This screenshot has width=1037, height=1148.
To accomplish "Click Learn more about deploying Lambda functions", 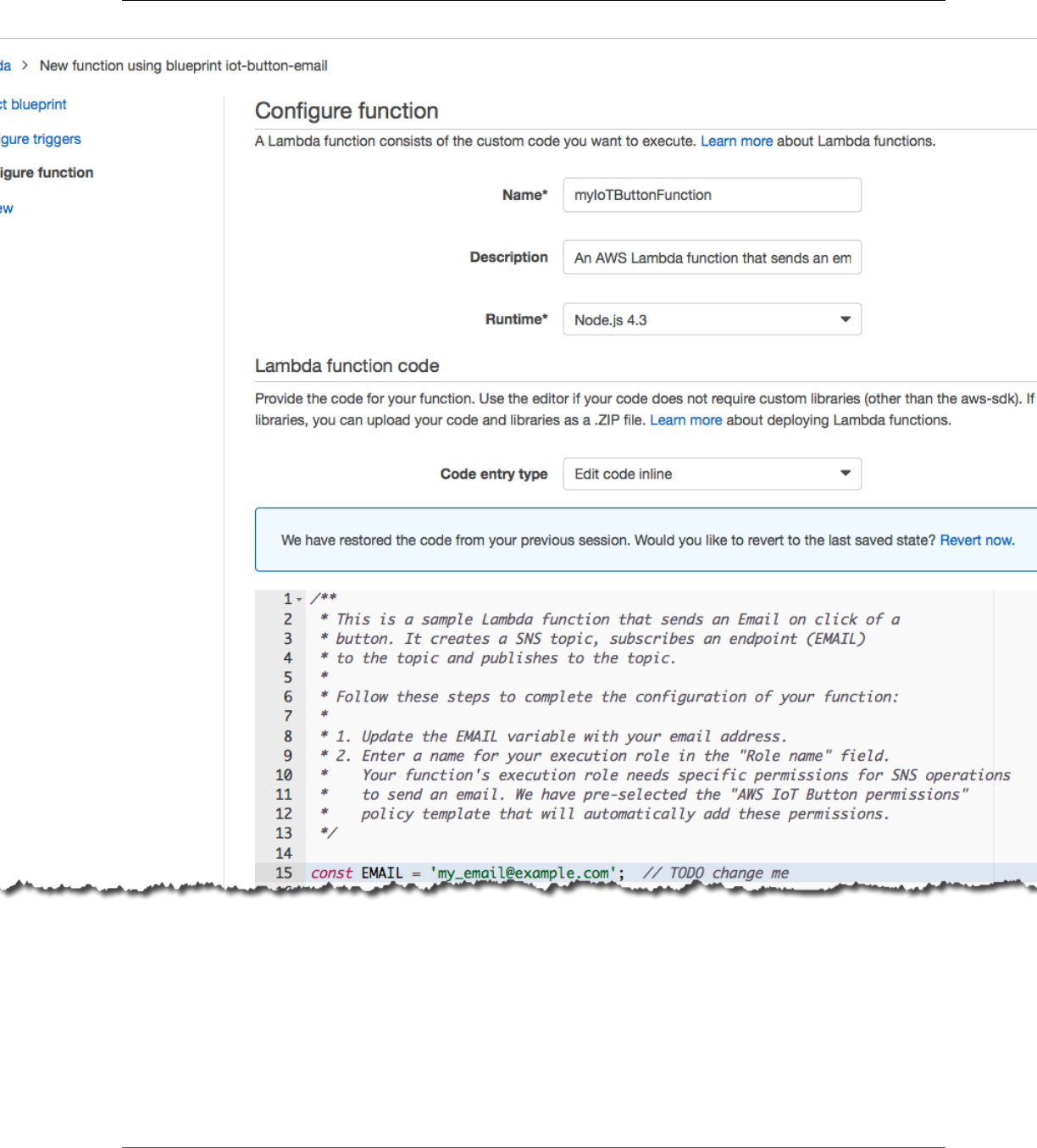I will (685, 420).
